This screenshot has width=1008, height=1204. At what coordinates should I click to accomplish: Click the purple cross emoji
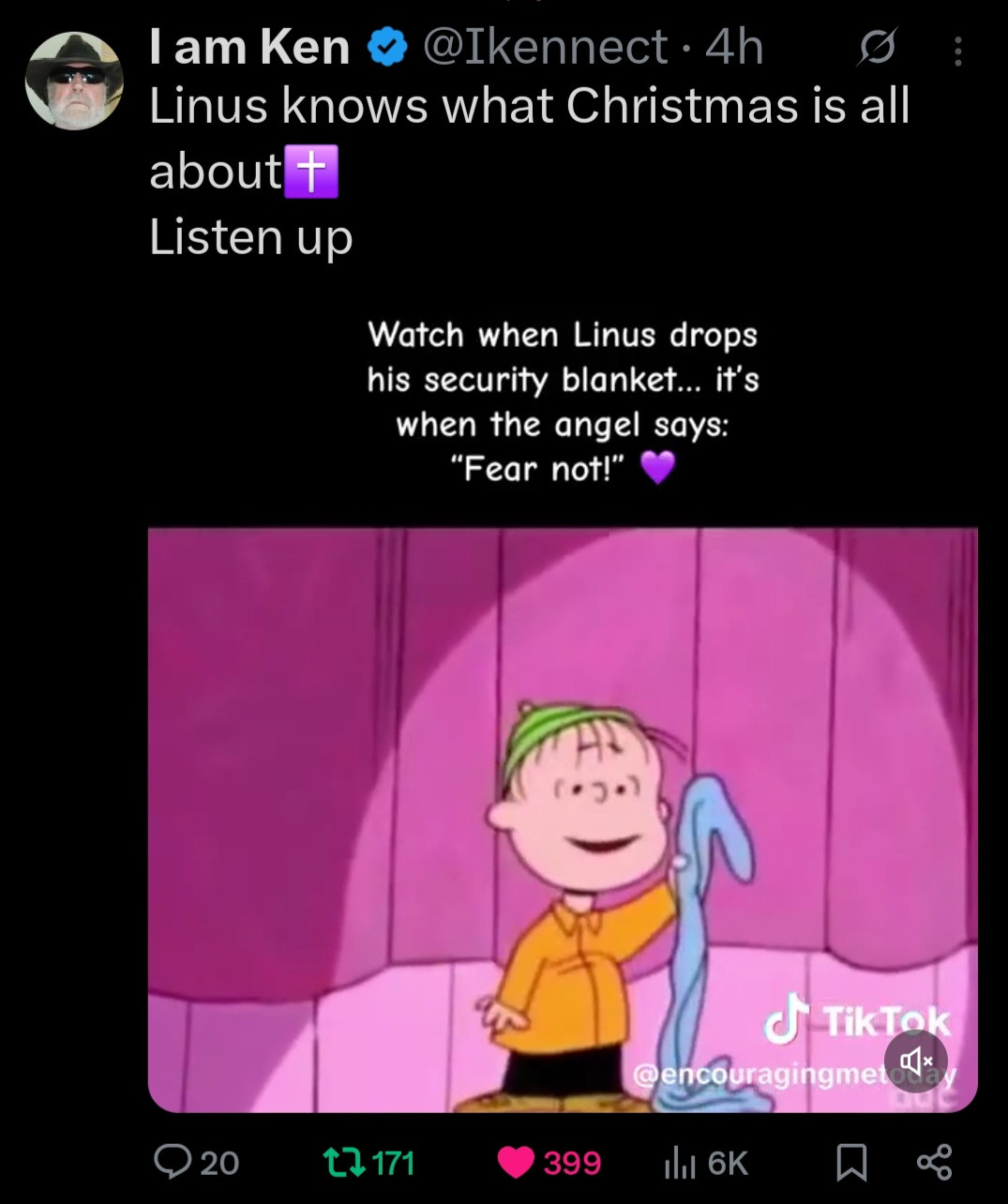tap(311, 172)
